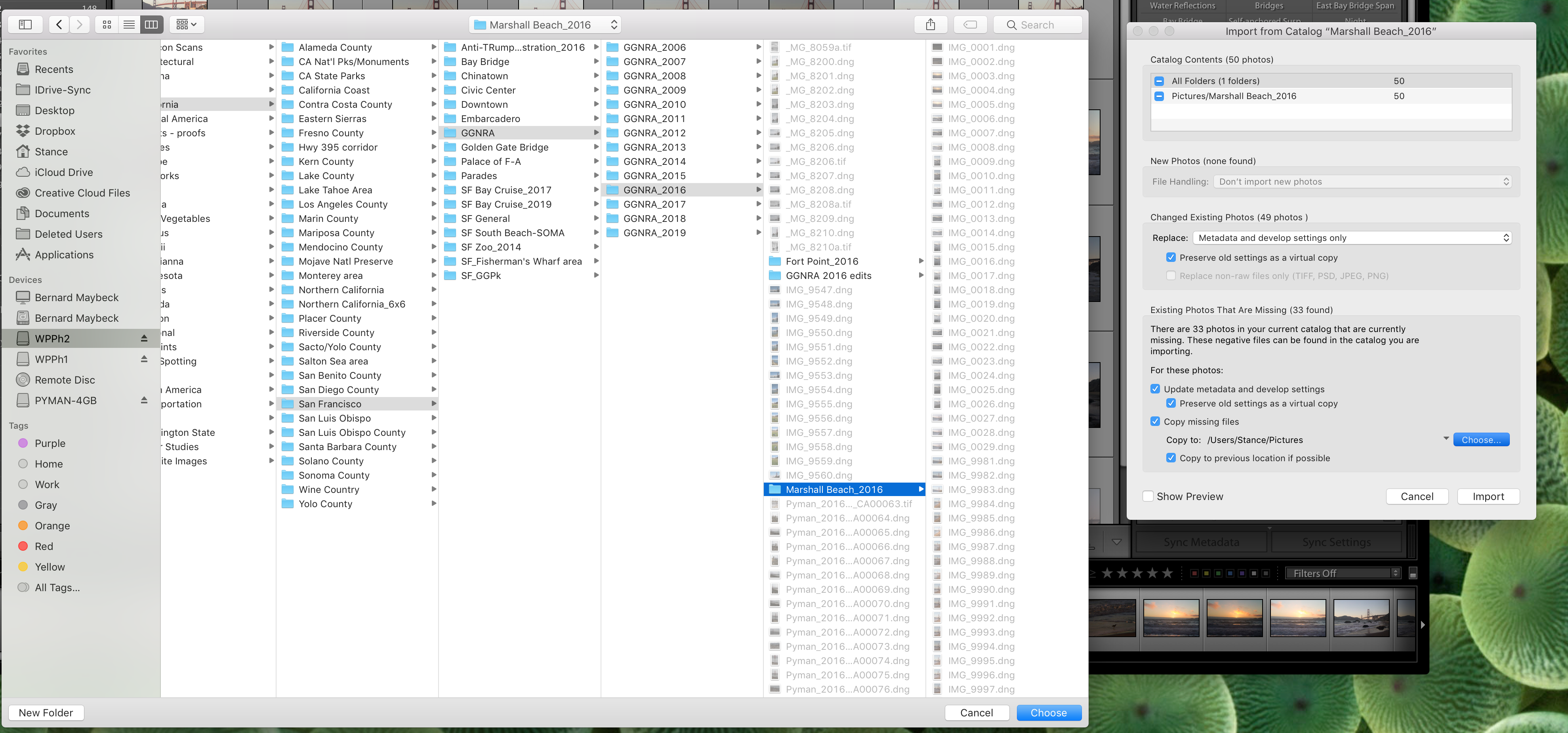The width and height of the screenshot is (1568, 733).
Task: Open the Marshall Beach_2016 path popup
Action: (546, 24)
